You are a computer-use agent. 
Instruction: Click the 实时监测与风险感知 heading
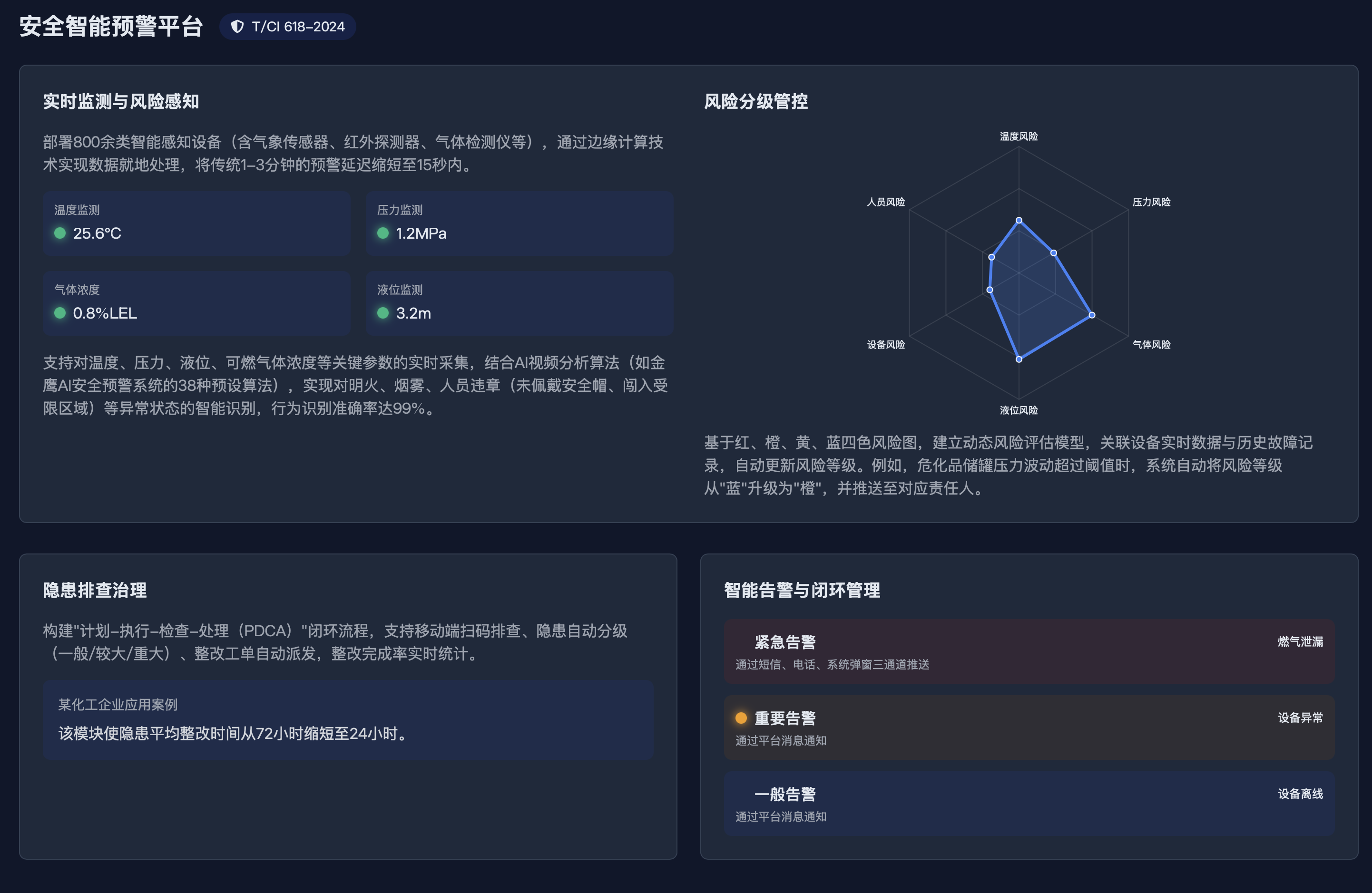(x=121, y=101)
